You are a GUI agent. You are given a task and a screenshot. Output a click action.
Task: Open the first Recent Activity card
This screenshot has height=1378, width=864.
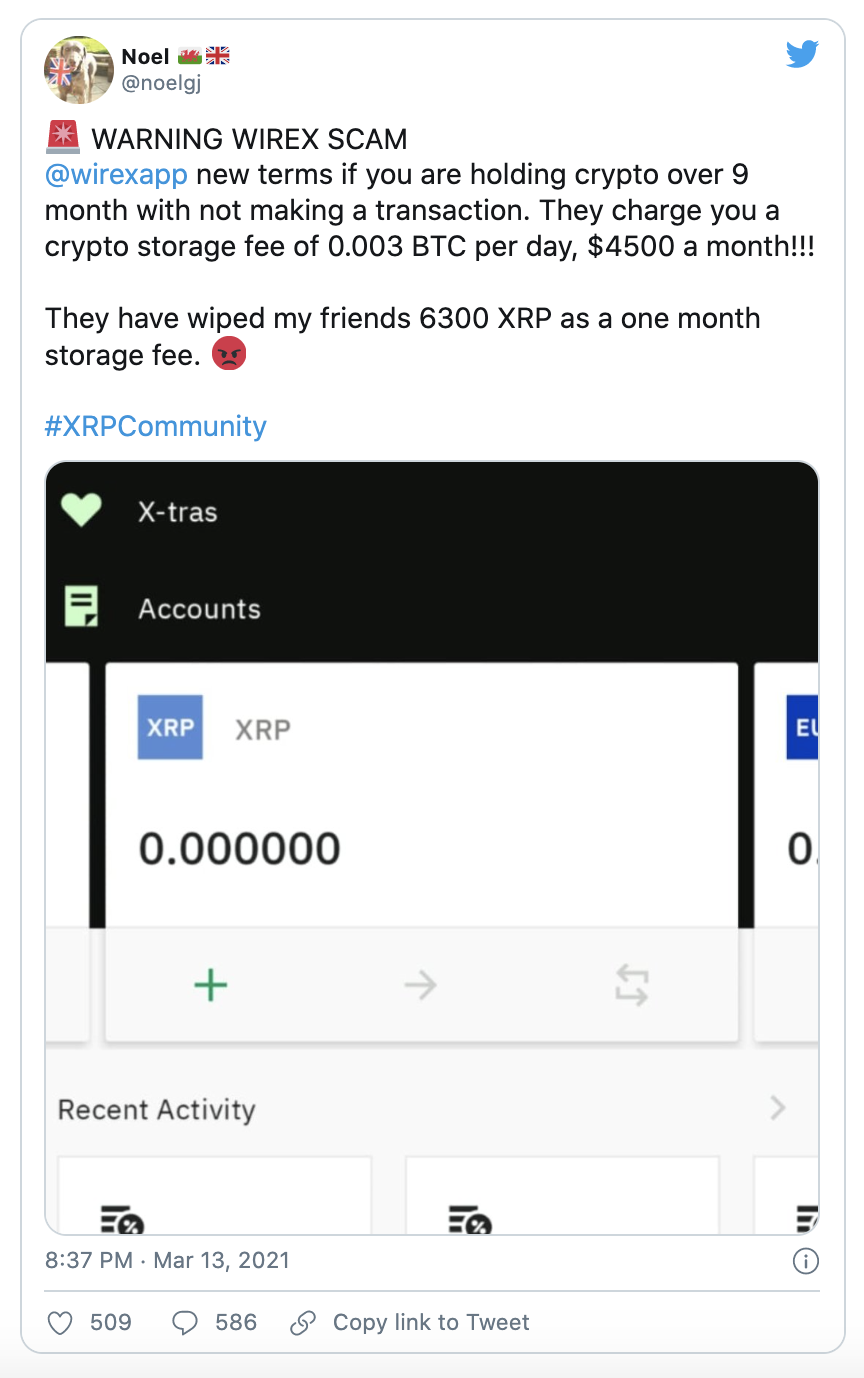coord(215,1196)
